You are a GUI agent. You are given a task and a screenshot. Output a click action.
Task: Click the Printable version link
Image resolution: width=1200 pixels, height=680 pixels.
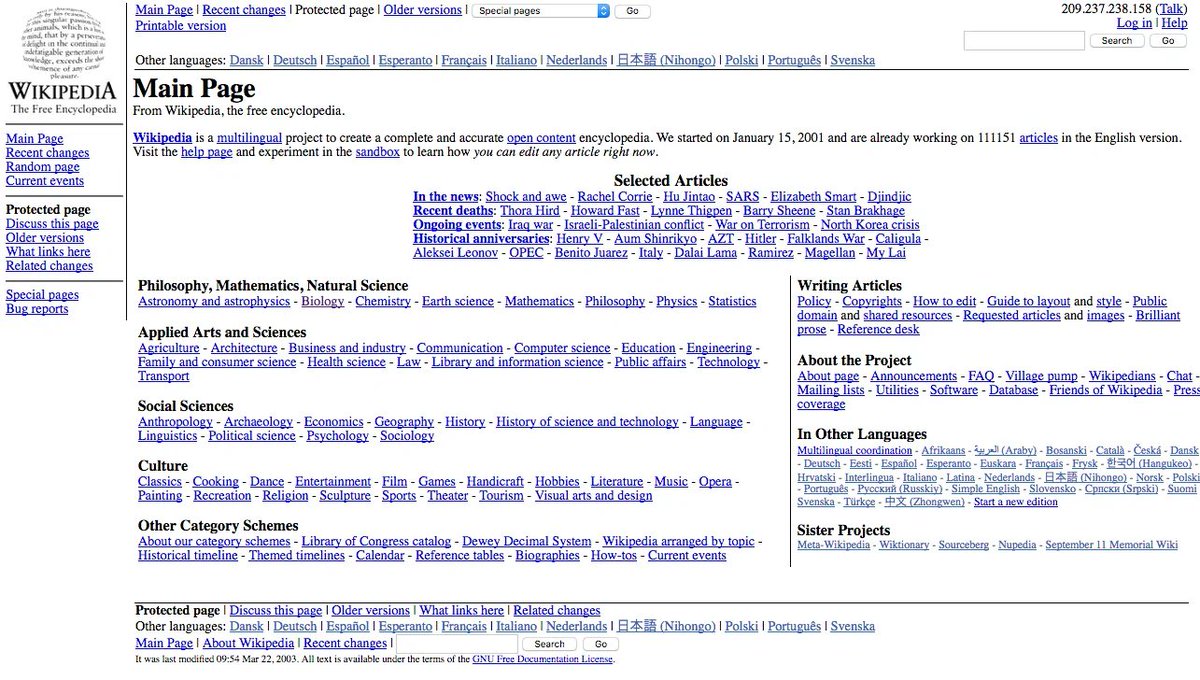[181, 26]
